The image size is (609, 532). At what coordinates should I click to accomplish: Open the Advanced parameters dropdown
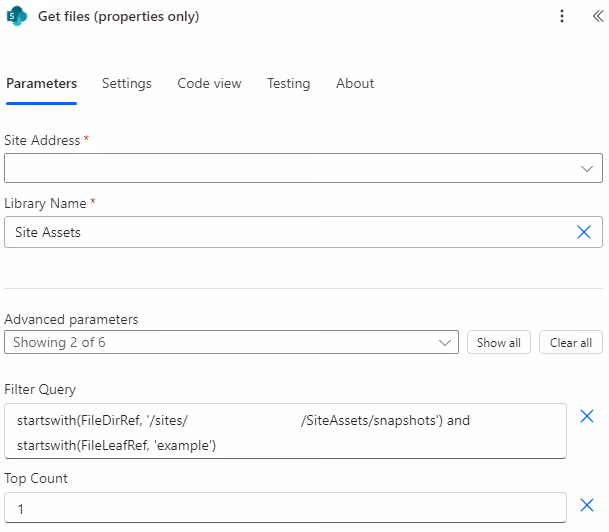click(x=231, y=342)
